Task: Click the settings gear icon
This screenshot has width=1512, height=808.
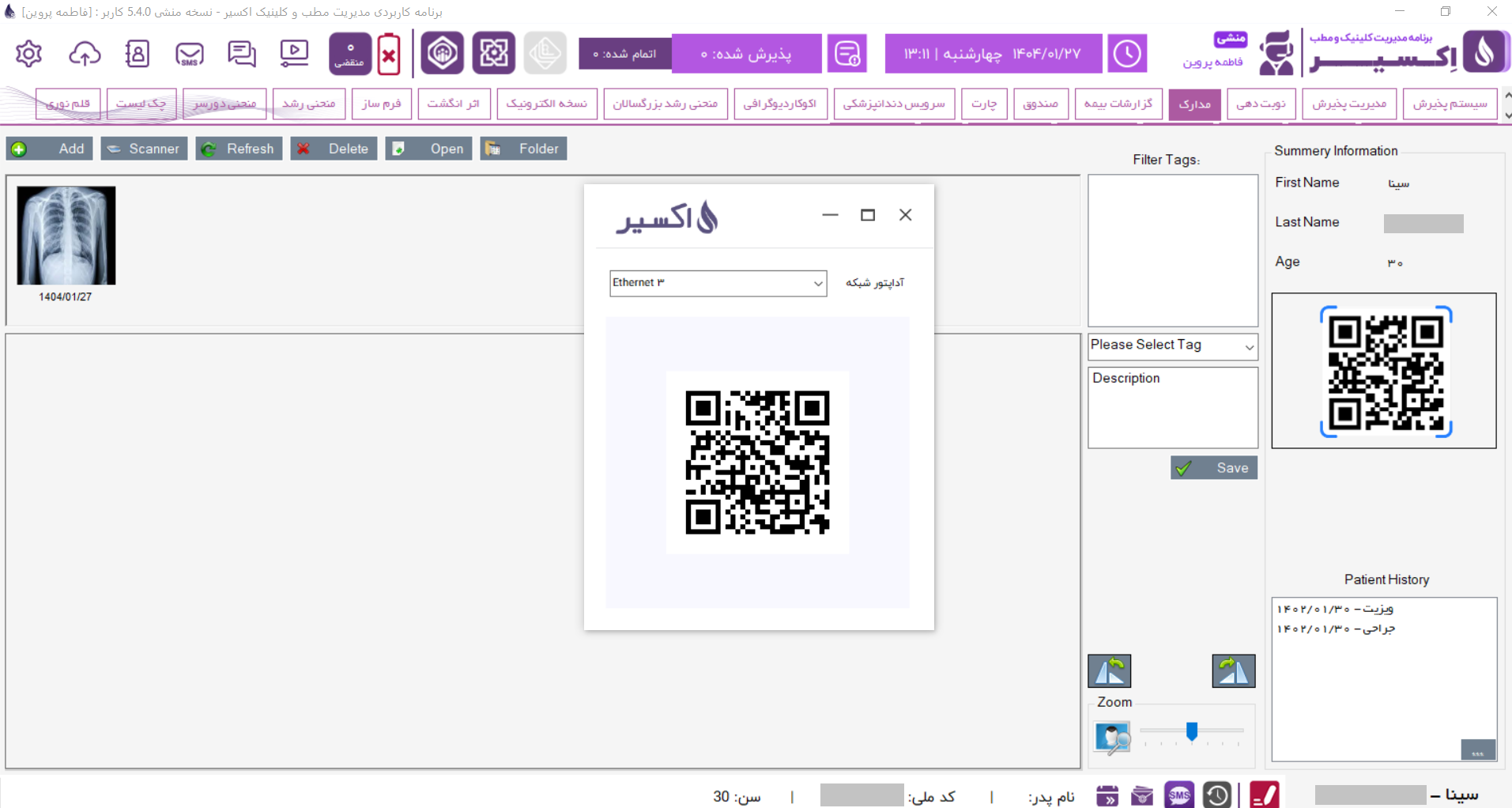Action: (29, 54)
